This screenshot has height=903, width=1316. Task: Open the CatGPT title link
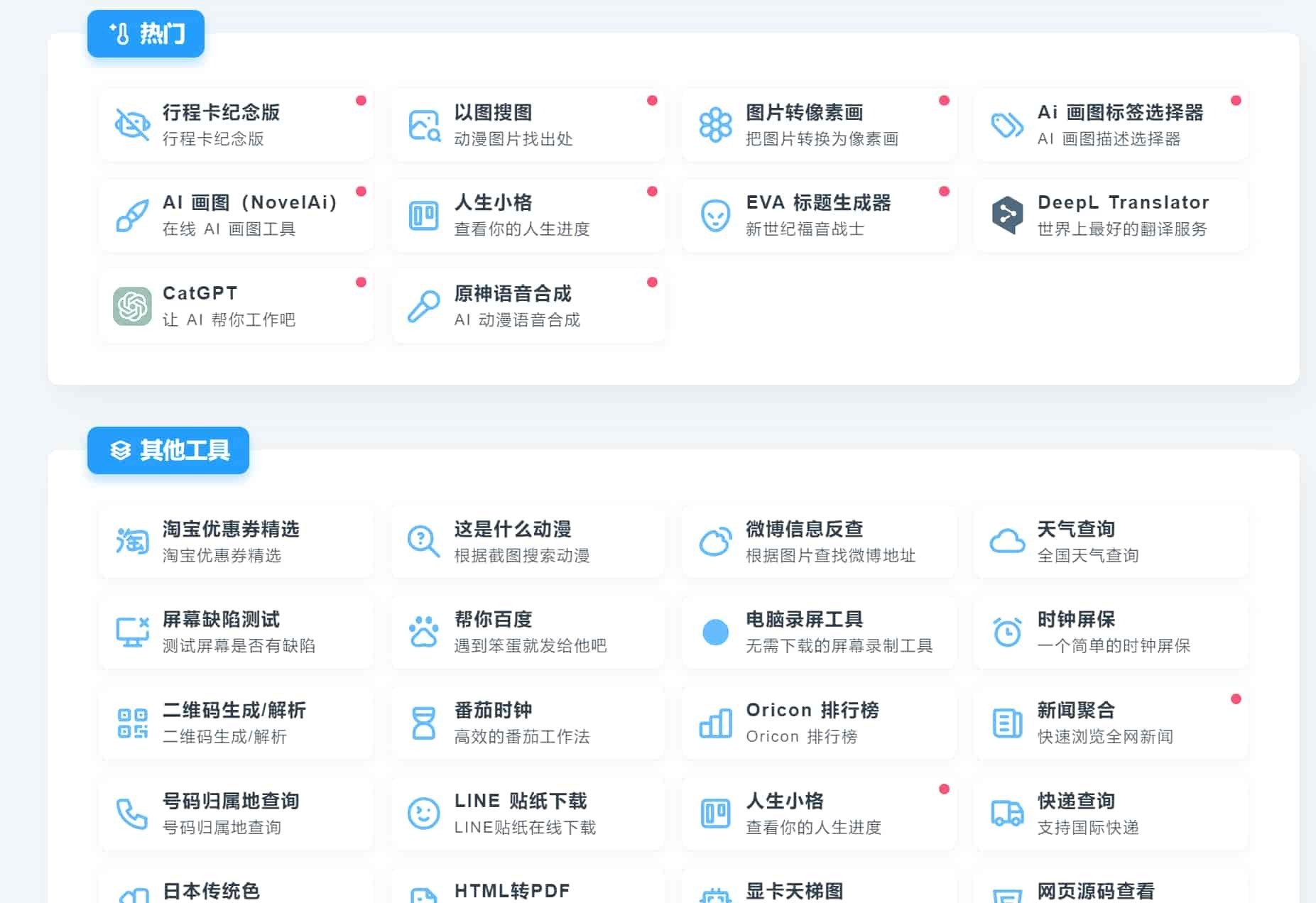pos(200,293)
